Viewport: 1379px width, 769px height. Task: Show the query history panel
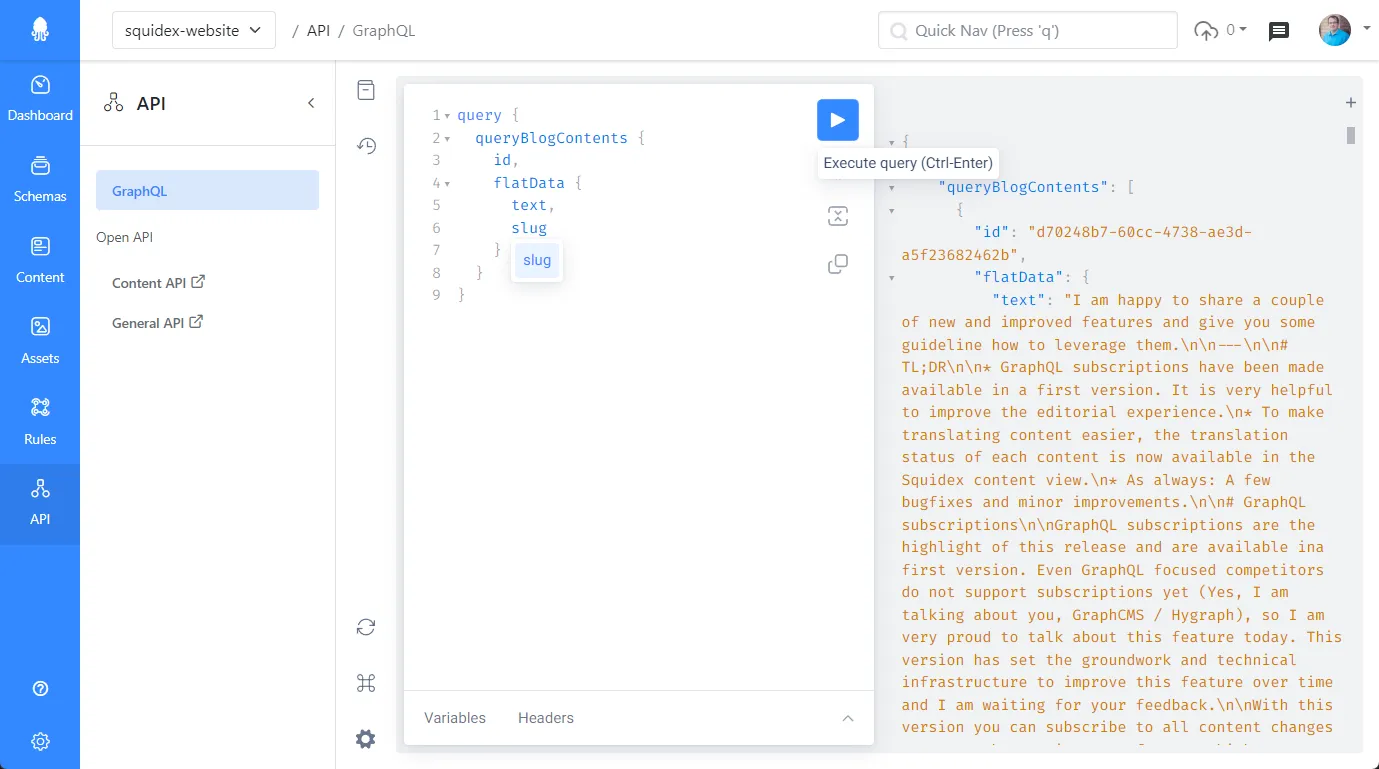pyautogui.click(x=366, y=146)
